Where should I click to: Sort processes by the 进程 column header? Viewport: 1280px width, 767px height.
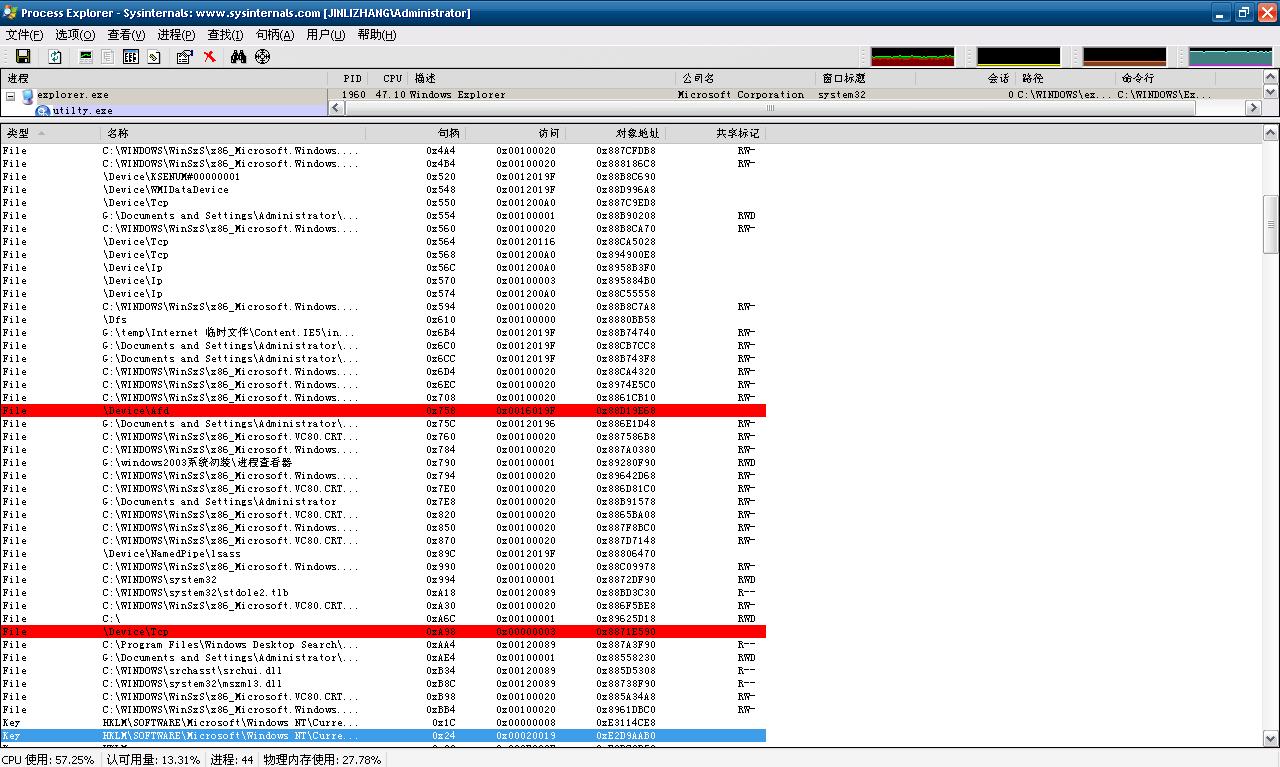pyautogui.click(x=164, y=78)
